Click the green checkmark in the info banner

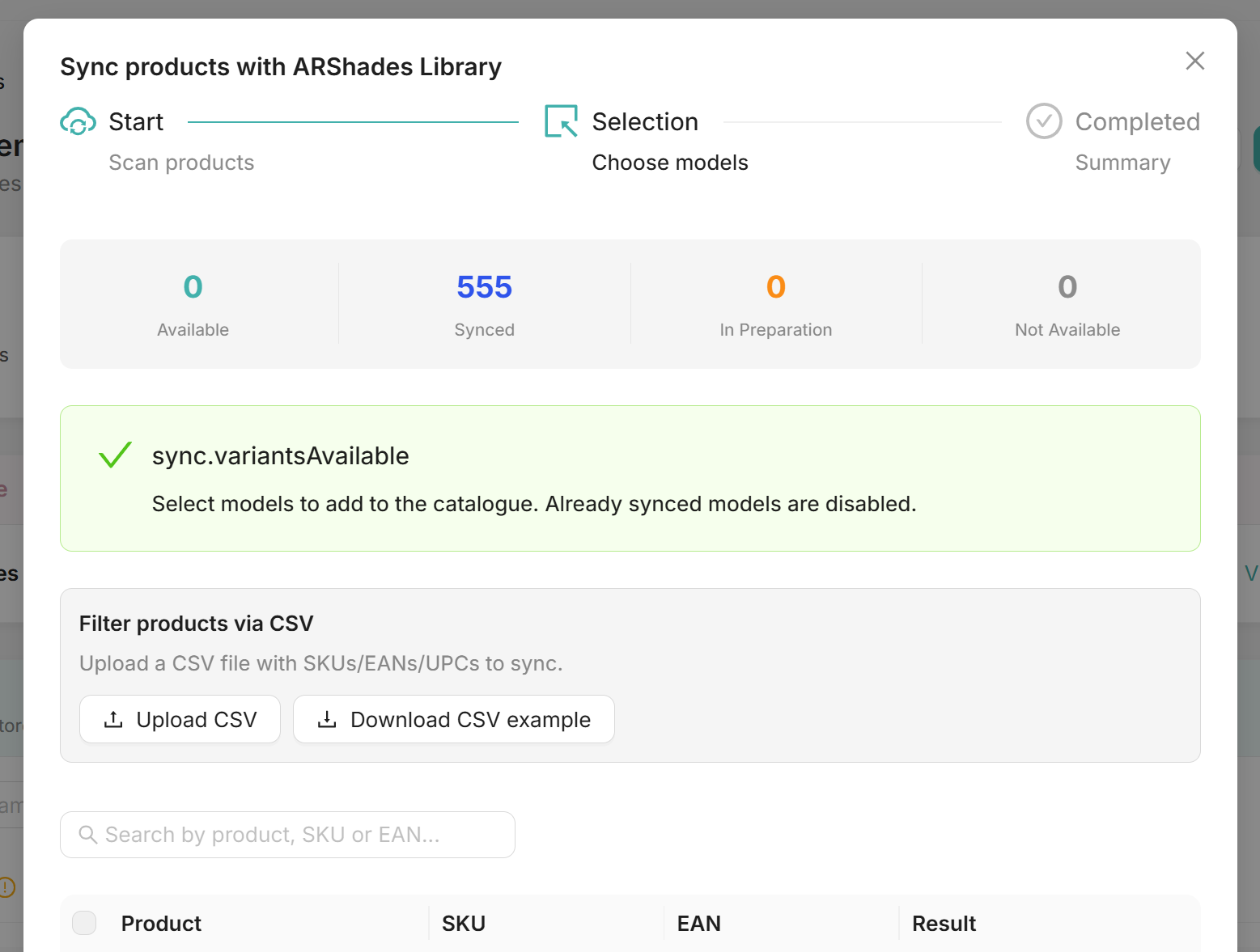115,455
